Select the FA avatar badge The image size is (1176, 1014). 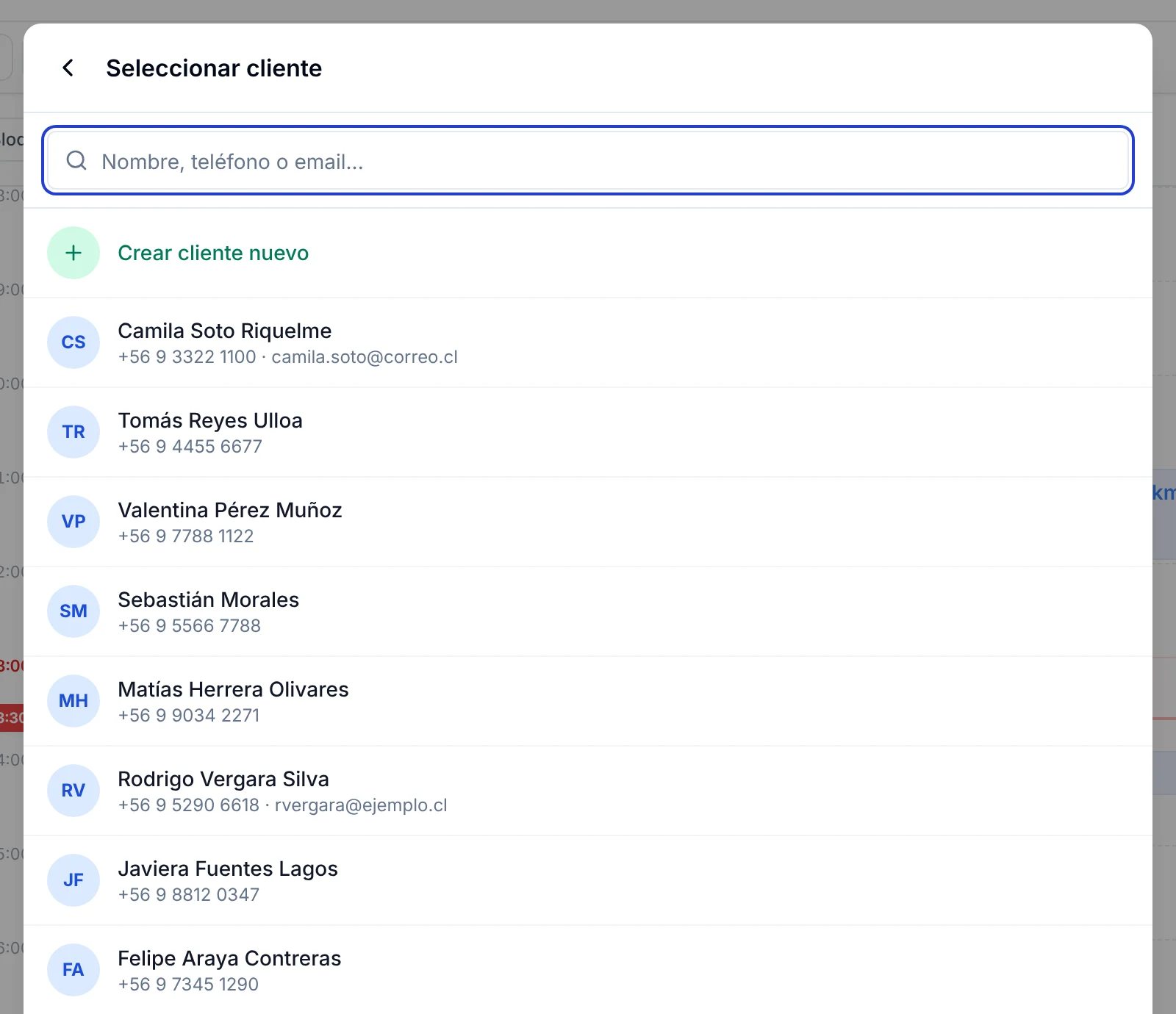pyautogui.click(x=73, y=970)
